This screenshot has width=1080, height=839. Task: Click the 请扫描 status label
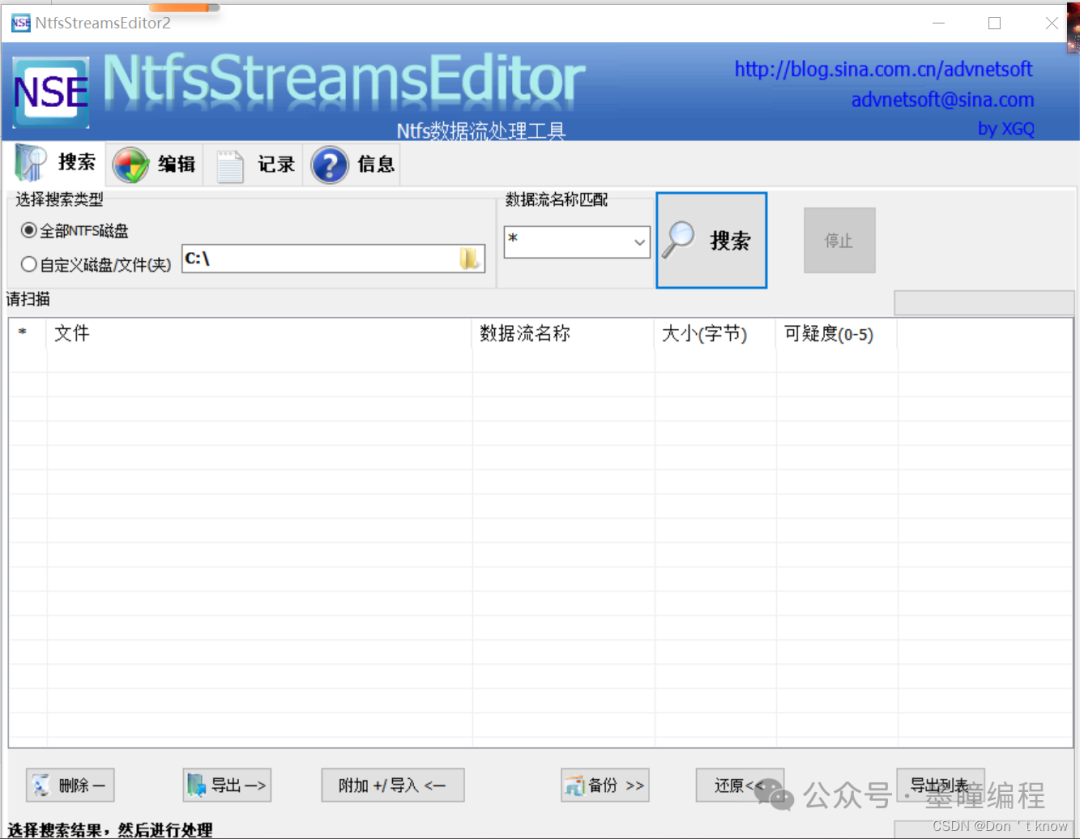tap(28, 299)
